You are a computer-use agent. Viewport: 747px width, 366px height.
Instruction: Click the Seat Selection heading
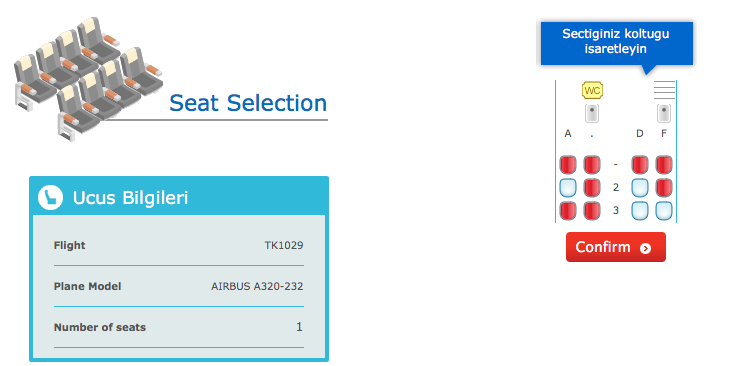248,103
